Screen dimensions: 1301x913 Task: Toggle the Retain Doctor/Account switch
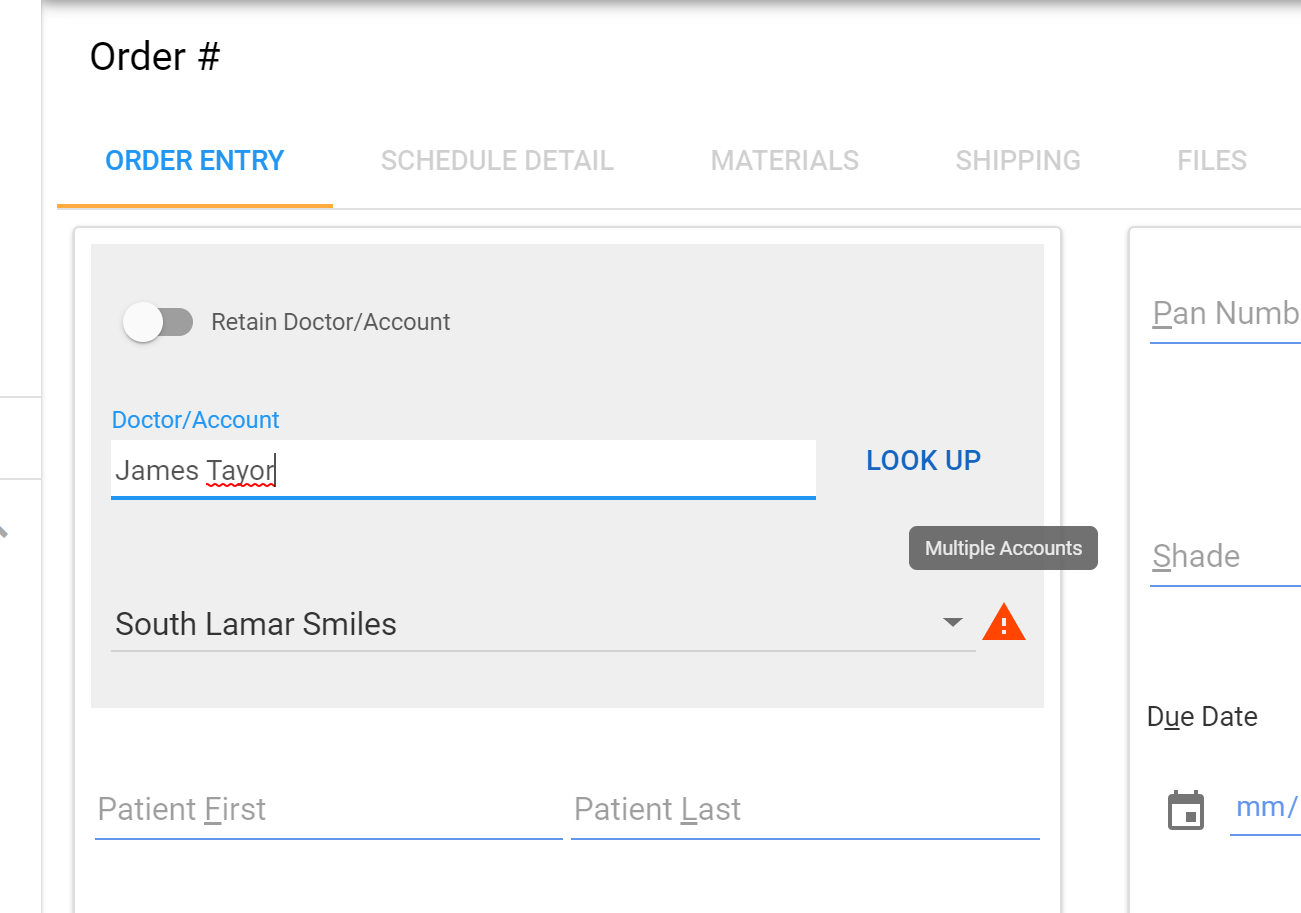click(158, 322)
